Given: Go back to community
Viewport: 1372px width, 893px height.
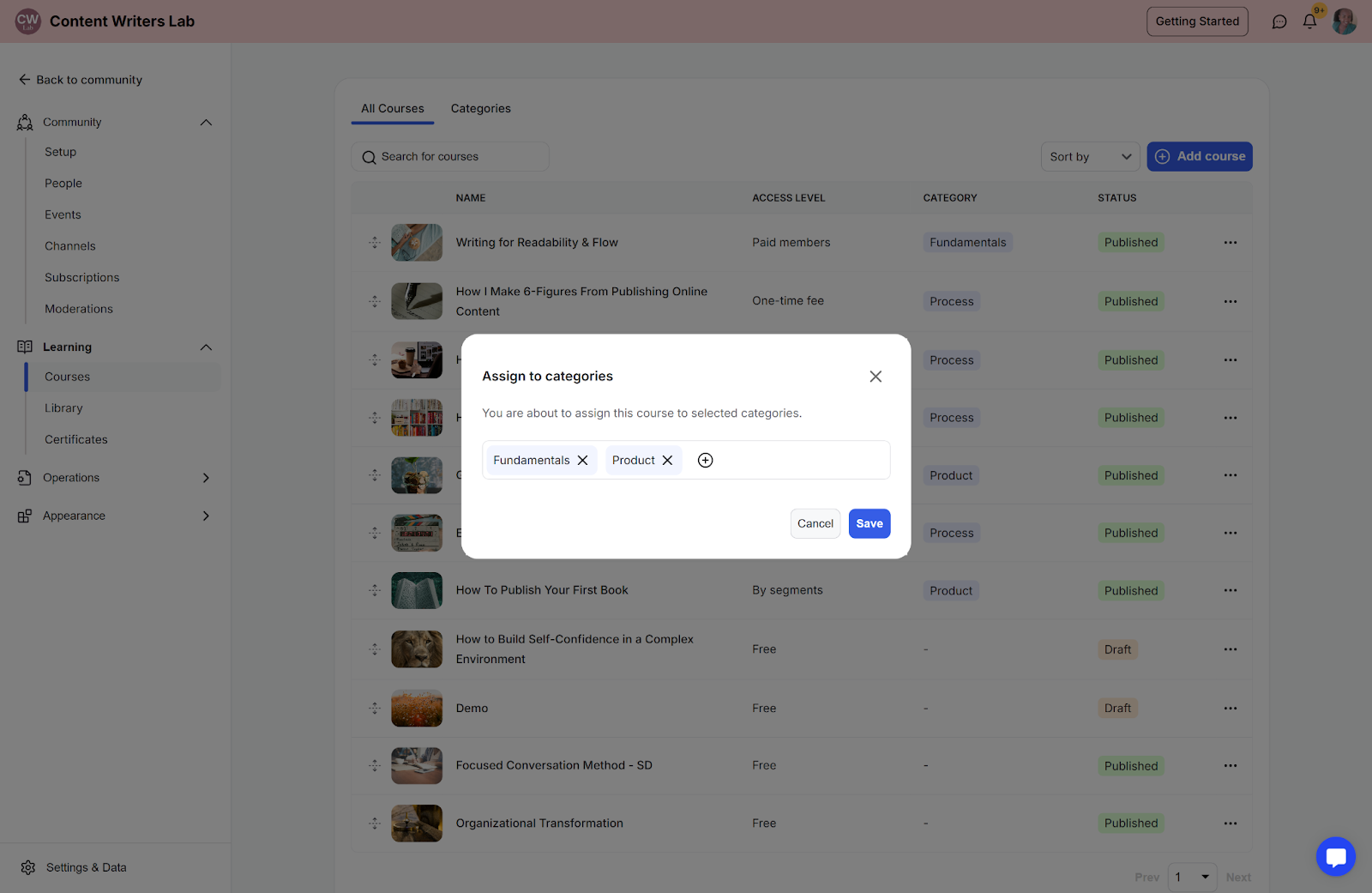Looking at the screenshot, I should click(x=81, y=80).
